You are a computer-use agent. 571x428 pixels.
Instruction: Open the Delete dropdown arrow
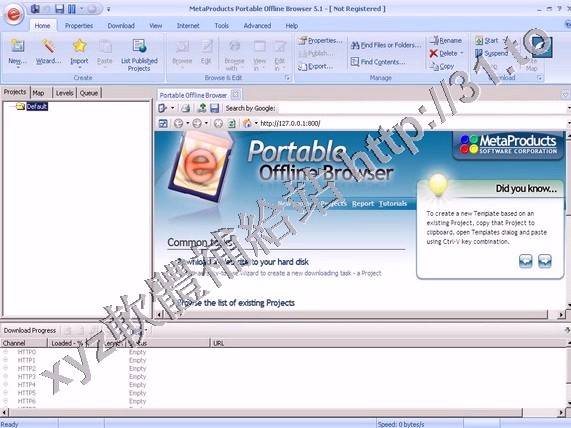(461, 54)
